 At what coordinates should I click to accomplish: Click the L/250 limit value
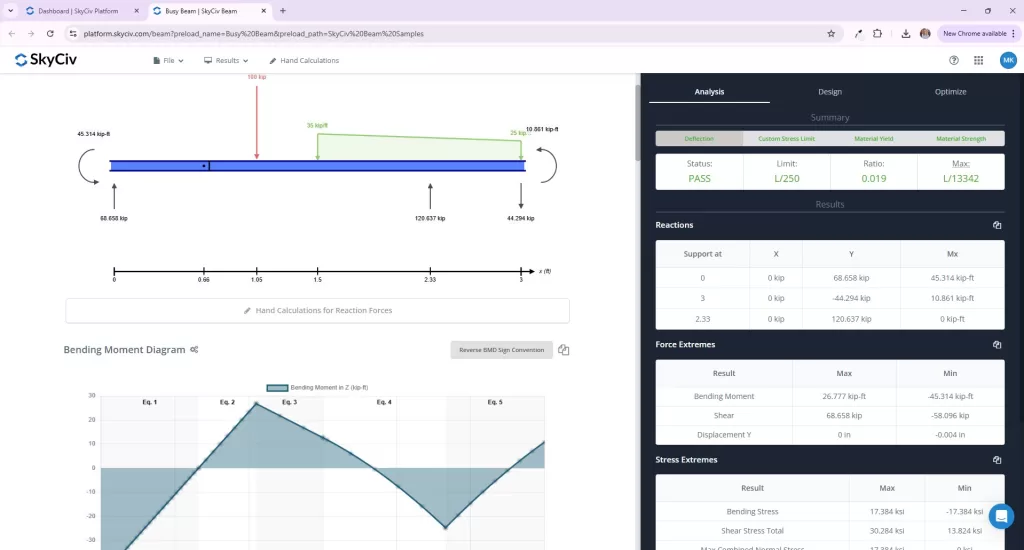coord(786,178)
